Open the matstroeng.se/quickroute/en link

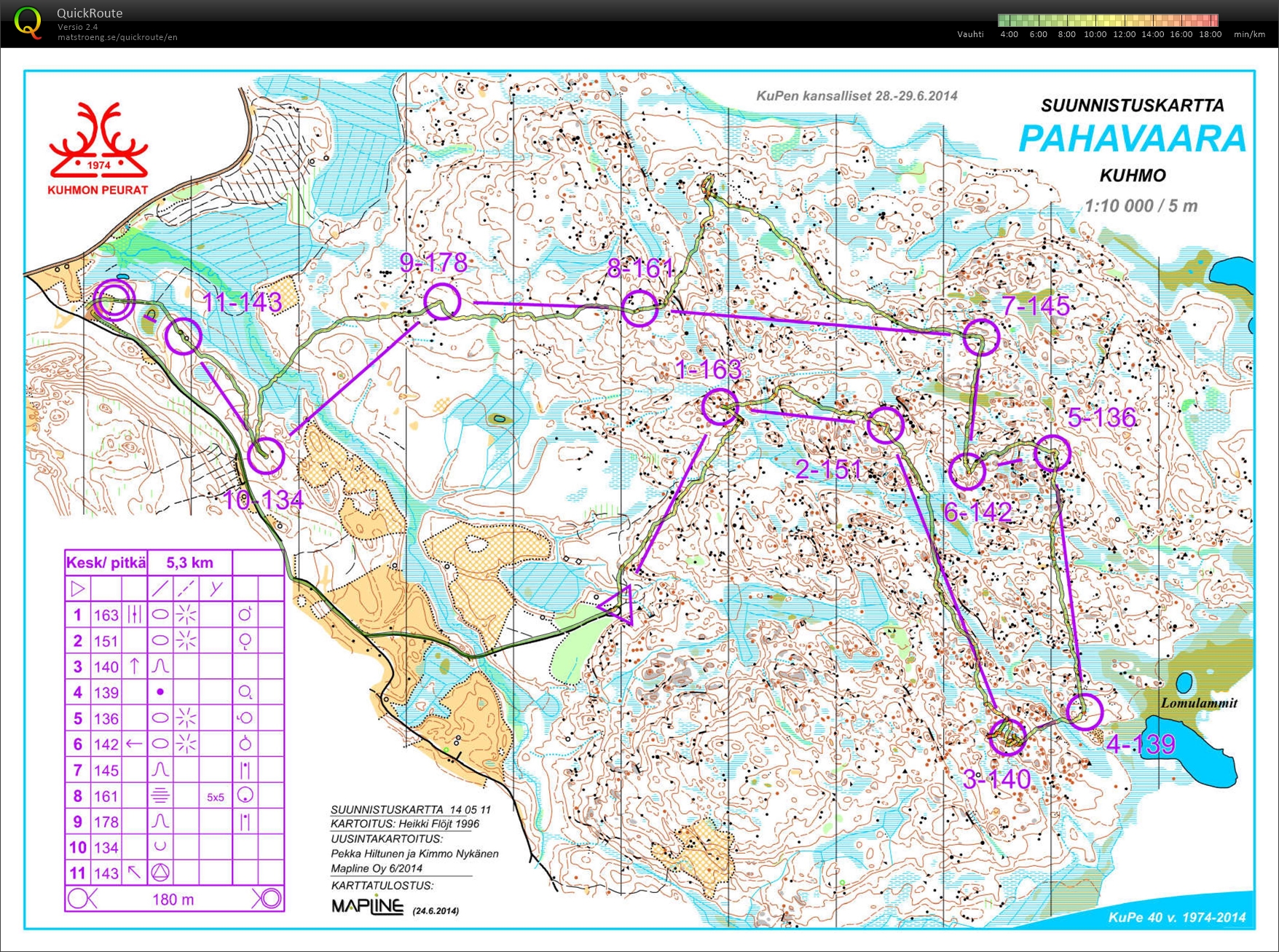pos(117,37)
